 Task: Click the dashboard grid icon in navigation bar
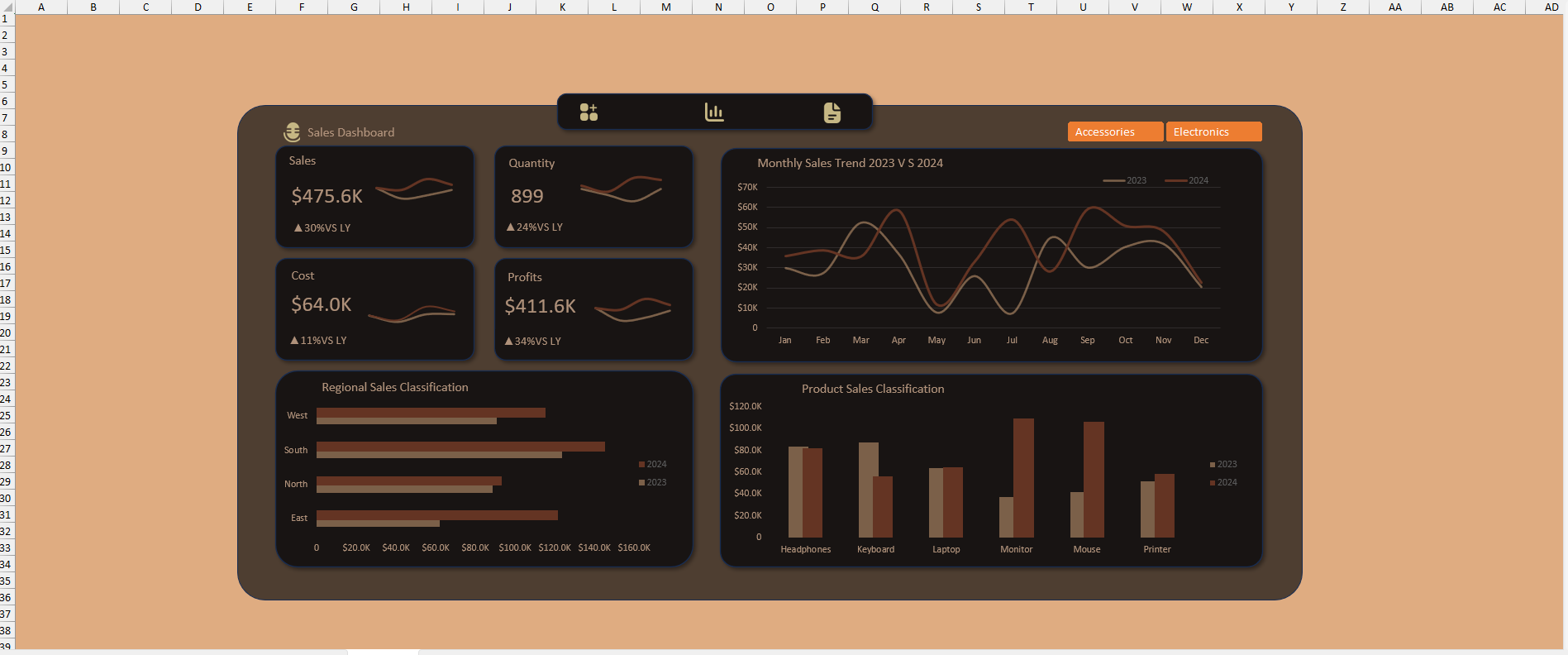coord(589,112)
